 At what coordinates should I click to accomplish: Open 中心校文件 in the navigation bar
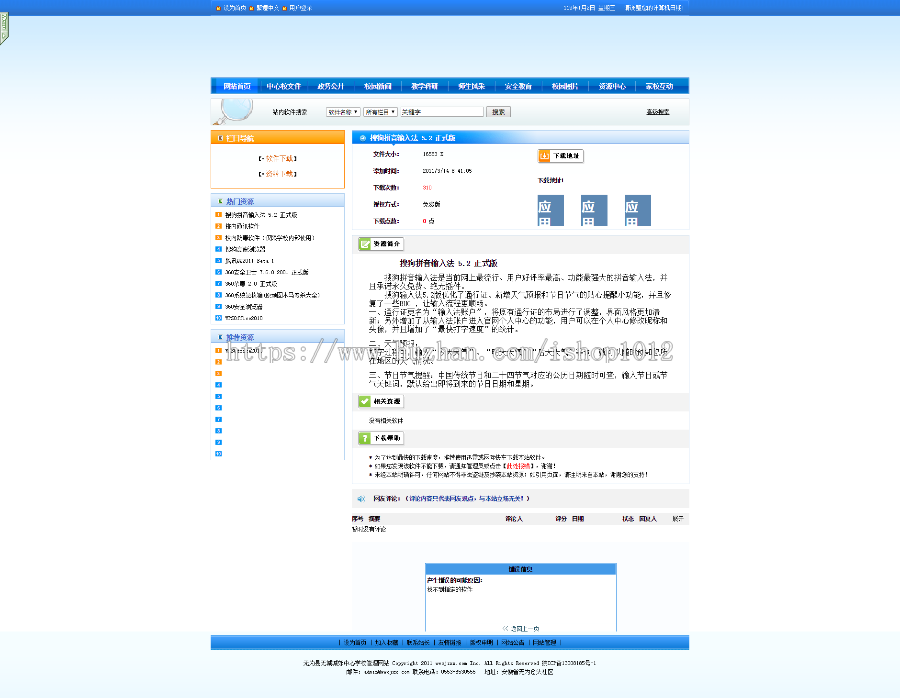(x=284, y=86)
